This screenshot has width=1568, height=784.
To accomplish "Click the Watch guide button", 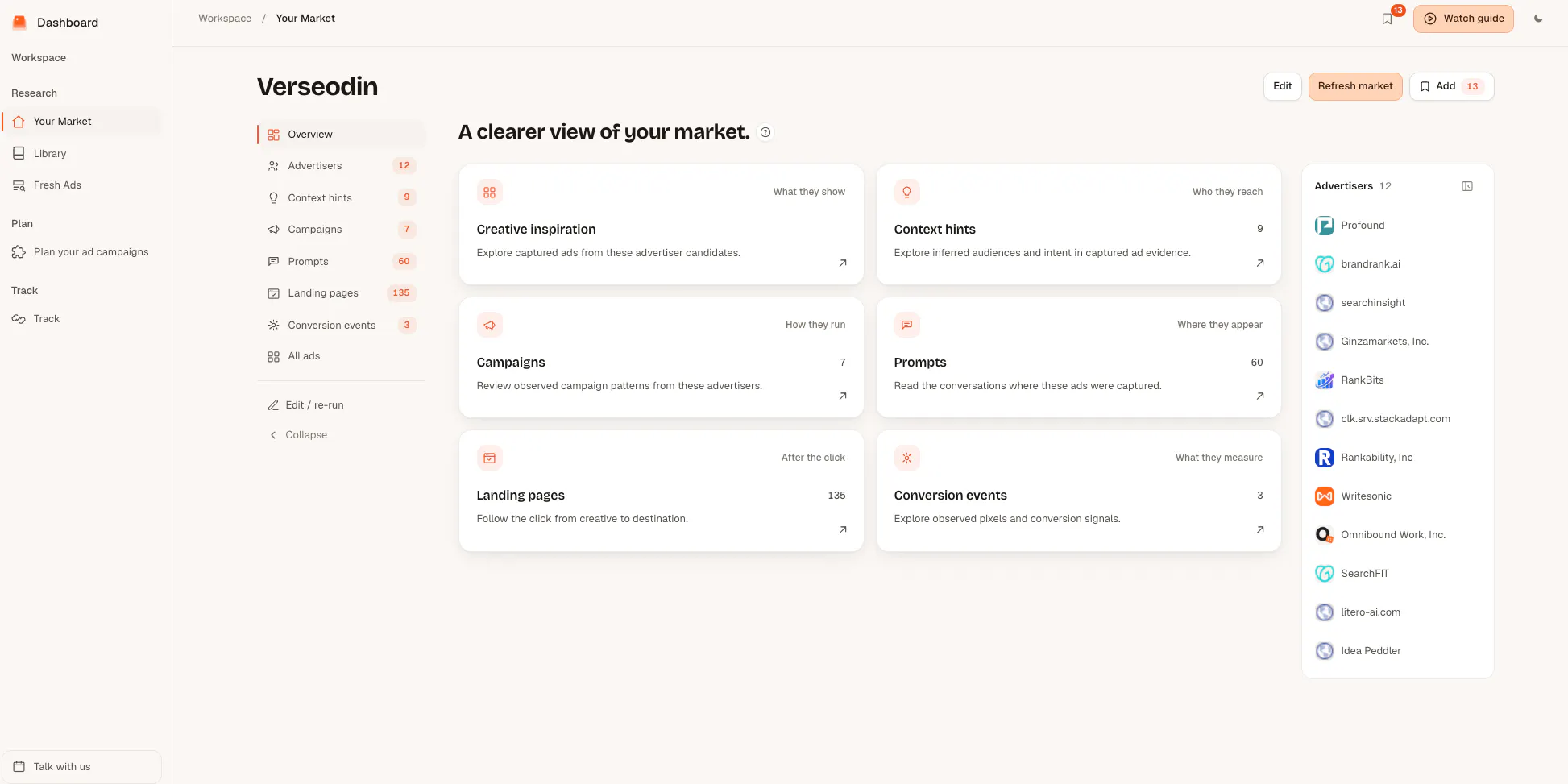I will [1463, 19].
